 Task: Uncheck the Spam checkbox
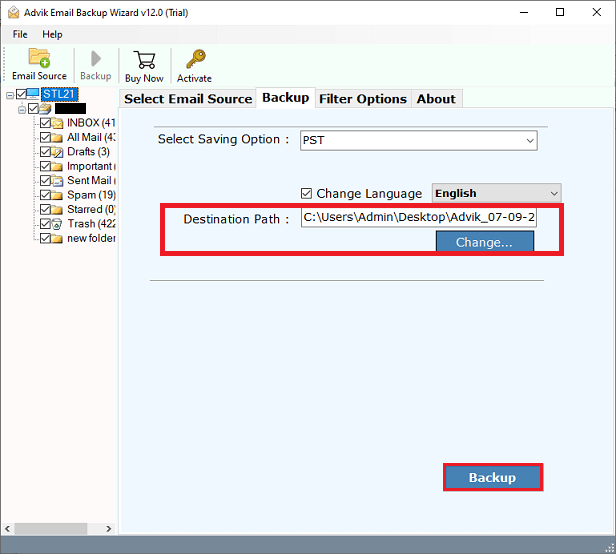click(x=45, y=195)
